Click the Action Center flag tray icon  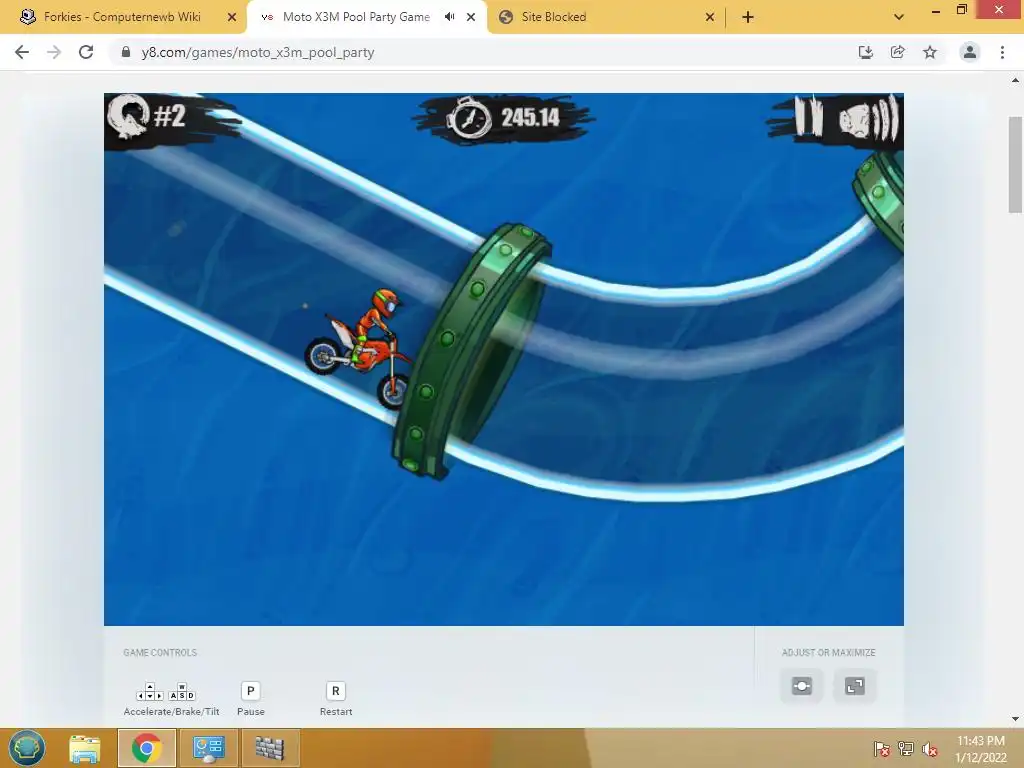click(x=881, y=749)
